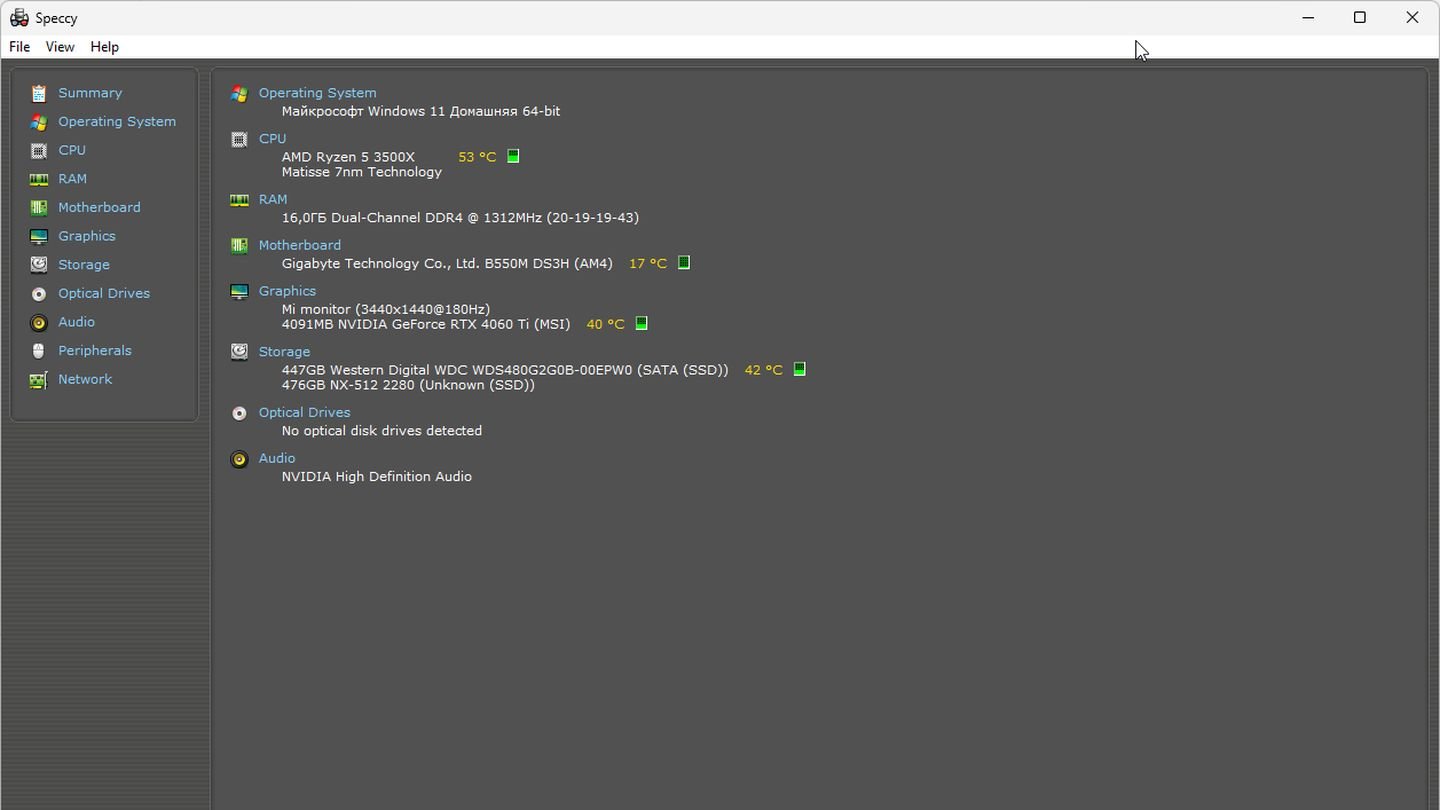Image resolution: width=1440 pixels, height=810 pixels.
Task: Click the RAM heading link in summary
Action: pos(273,200)
